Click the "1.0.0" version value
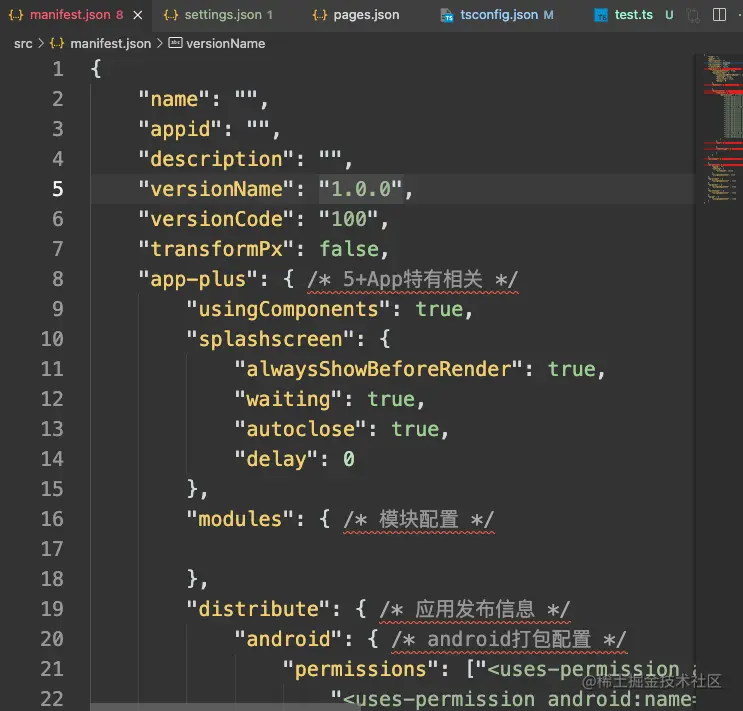Screen dimensions: 743x711 click(361, 189)
